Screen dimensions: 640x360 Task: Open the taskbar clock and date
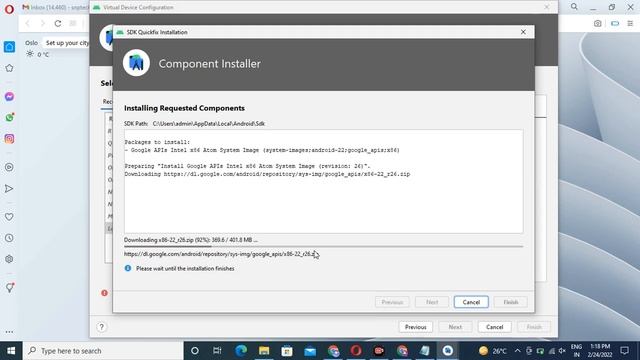click(600, 351)
